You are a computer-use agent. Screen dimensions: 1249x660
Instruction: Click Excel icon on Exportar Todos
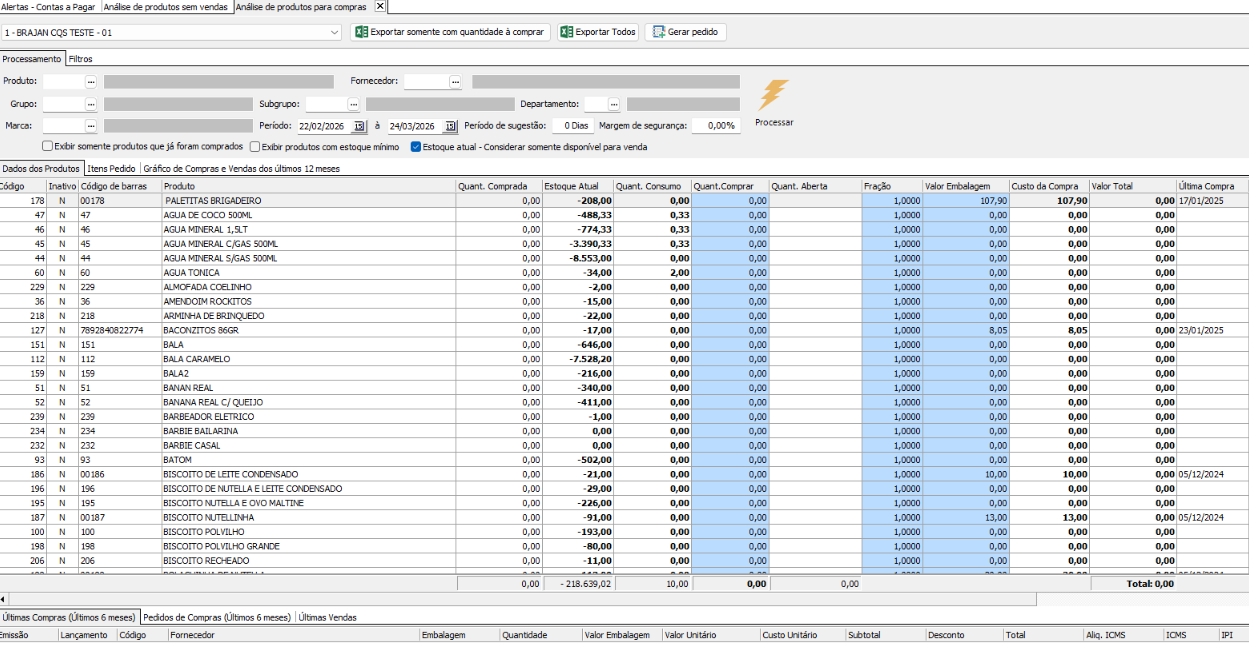click(x=567, y=32)
